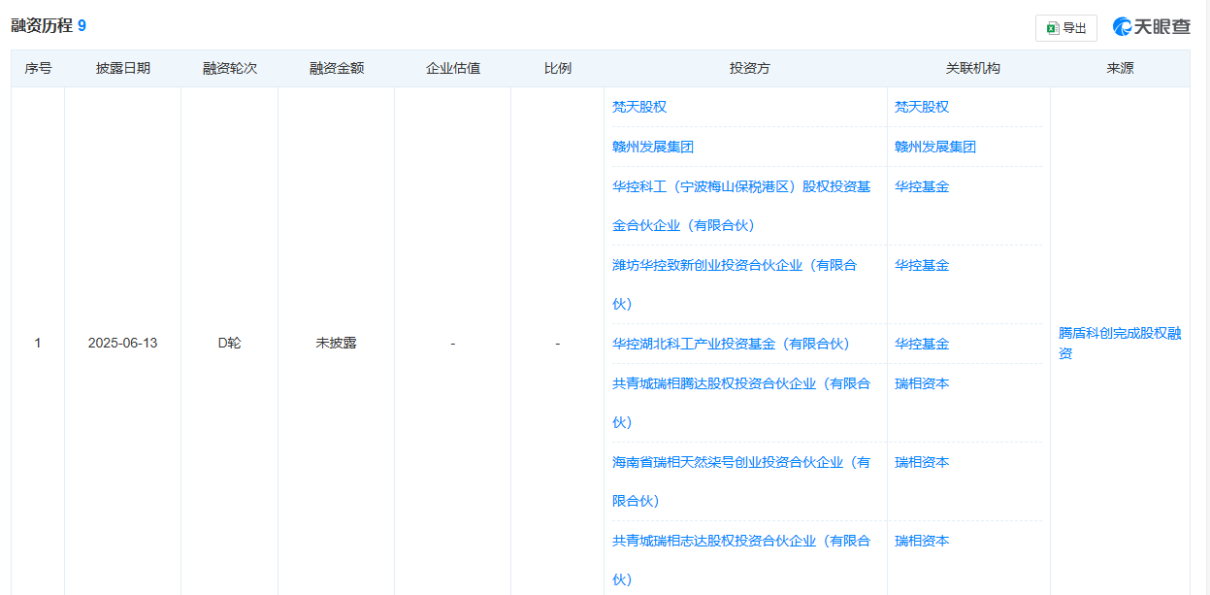Open 赣州发展集团 in the 投资方 column

click(x=653, y=147)
